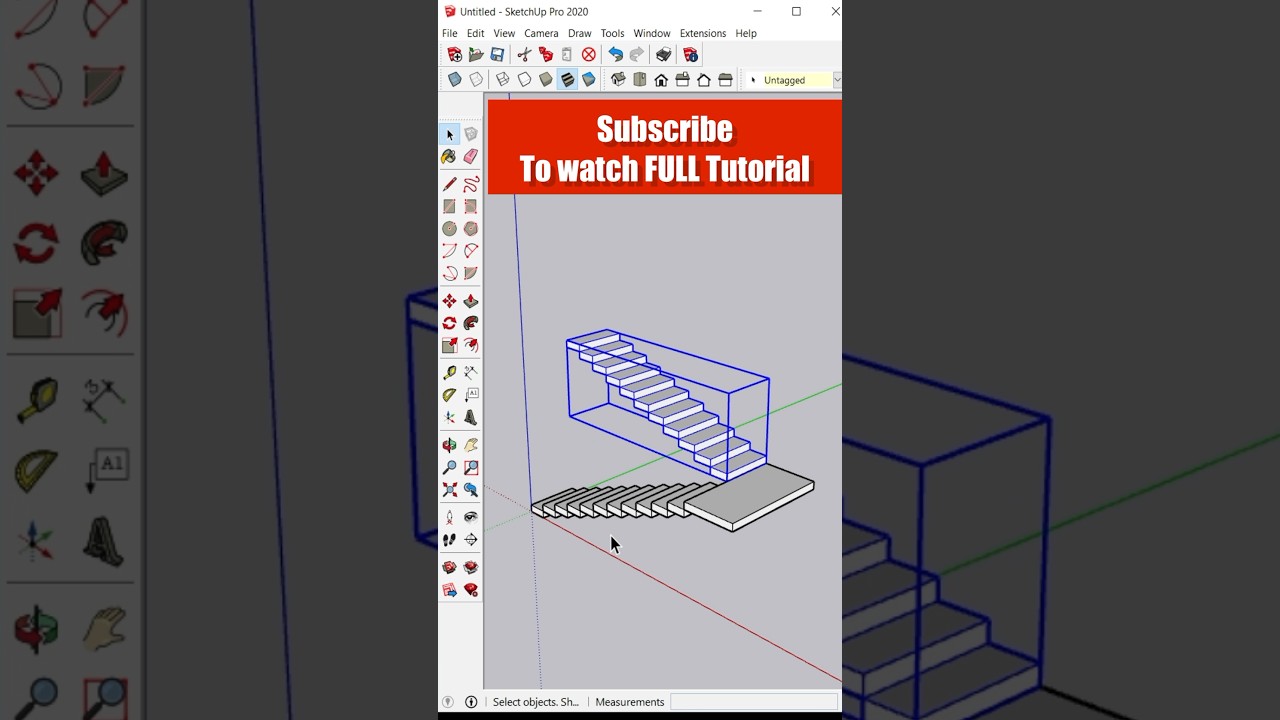Select the Push/Pull tool
The height and width of the screenshot is (720, 1280).
point(471,301)
